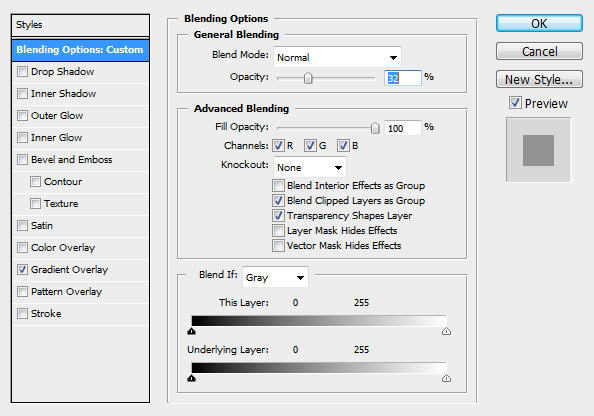Viewport: 594px width, 416px height.
Task: Open the Gradient Overlay settings label
Action: (69, 269)
